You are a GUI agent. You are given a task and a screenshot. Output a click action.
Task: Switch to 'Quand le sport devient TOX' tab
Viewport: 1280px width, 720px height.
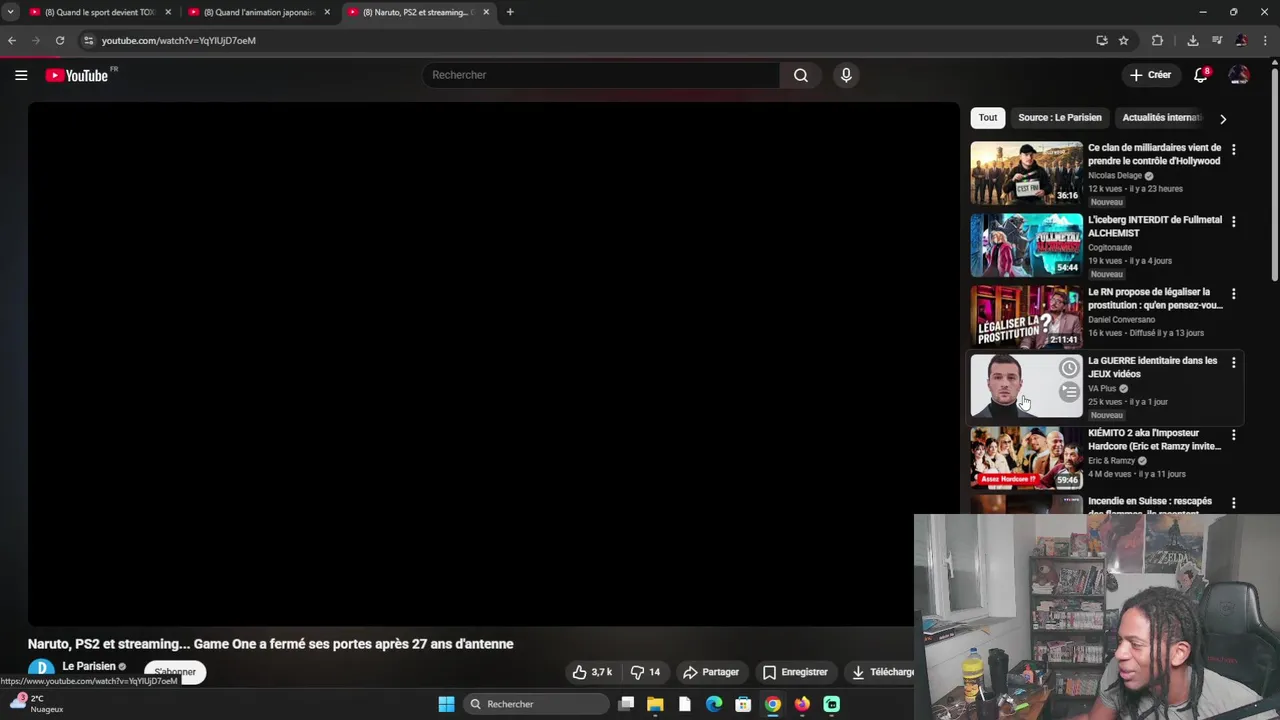100,12
